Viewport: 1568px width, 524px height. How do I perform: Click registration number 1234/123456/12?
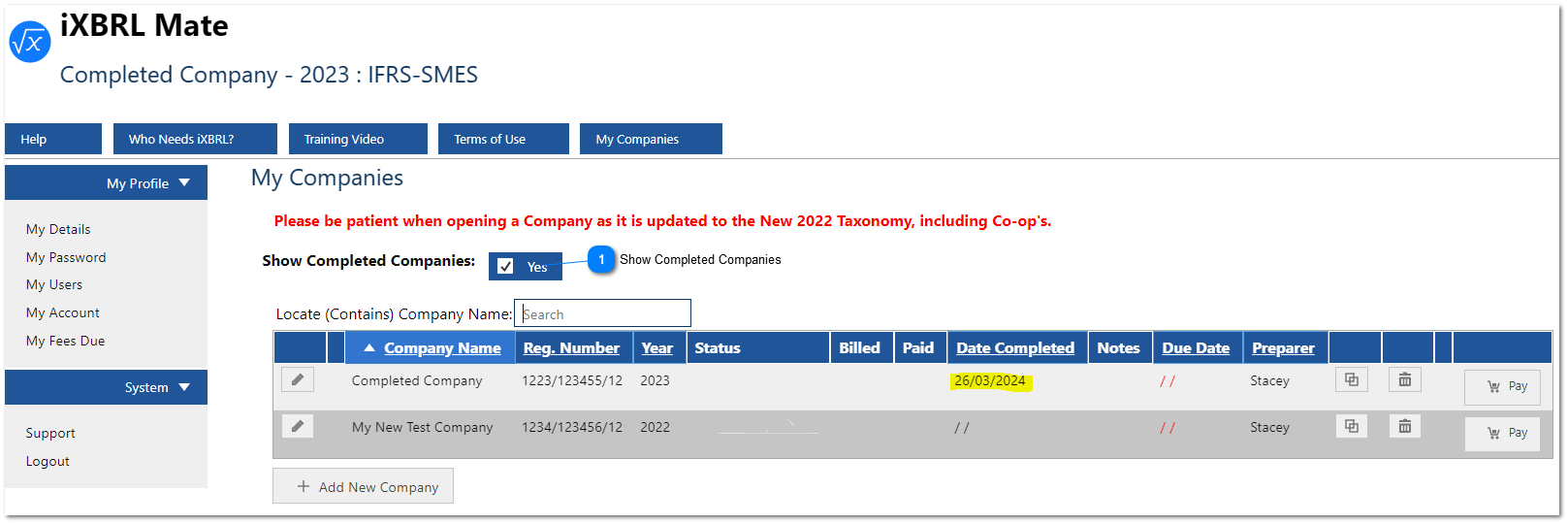coord(572,427)
